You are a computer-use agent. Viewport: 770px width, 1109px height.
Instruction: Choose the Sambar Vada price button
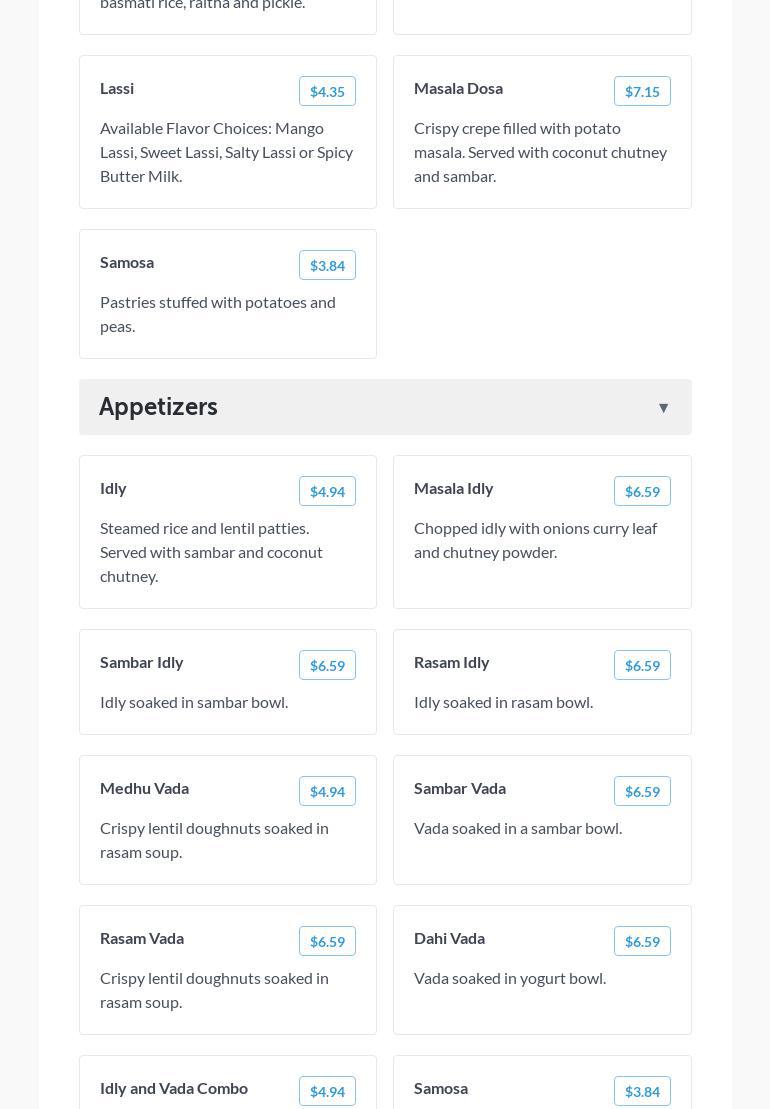pyautogui.click(x=642, y=791)
